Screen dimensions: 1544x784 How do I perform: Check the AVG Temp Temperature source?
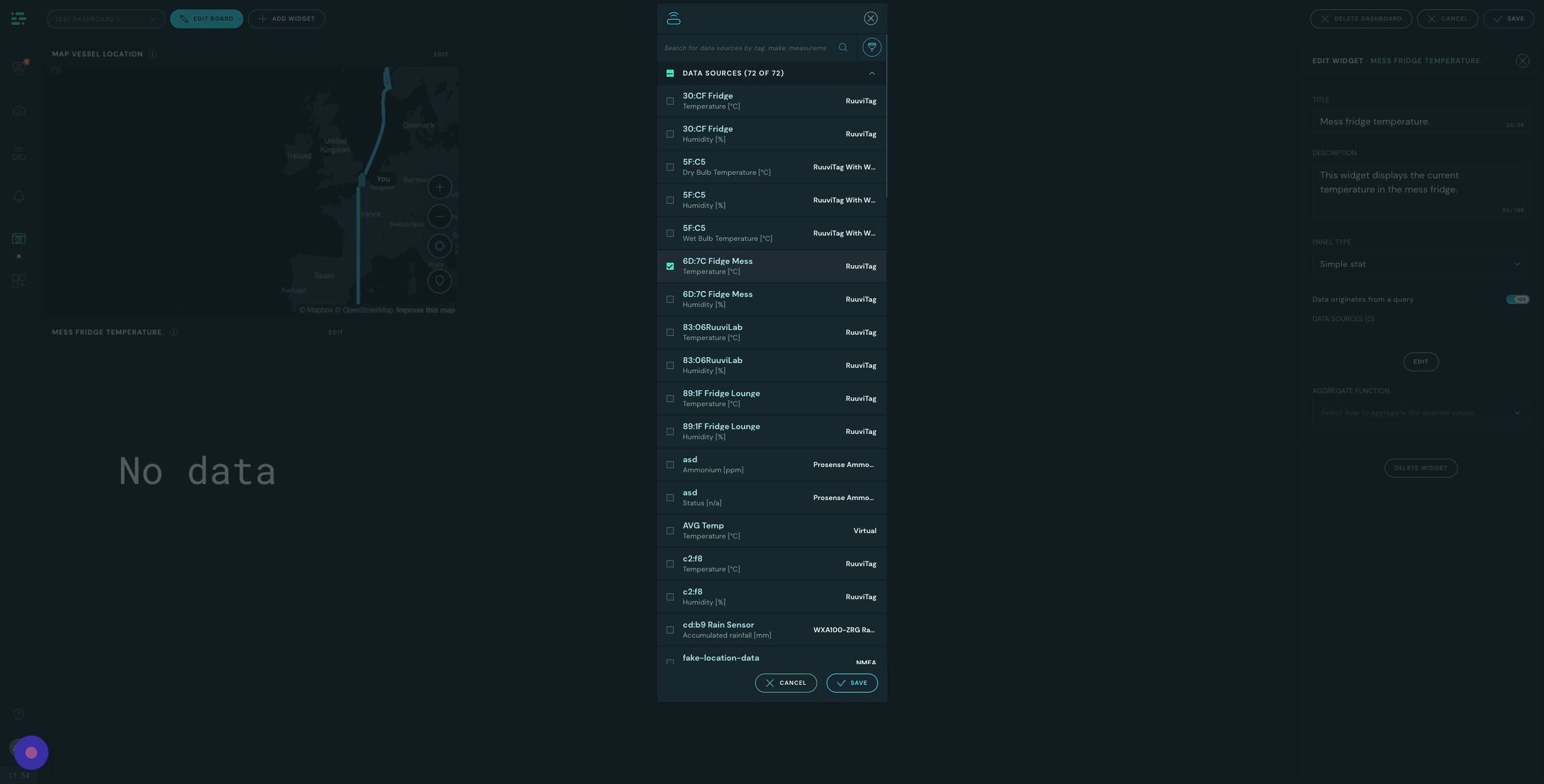(x=670, y=531)
